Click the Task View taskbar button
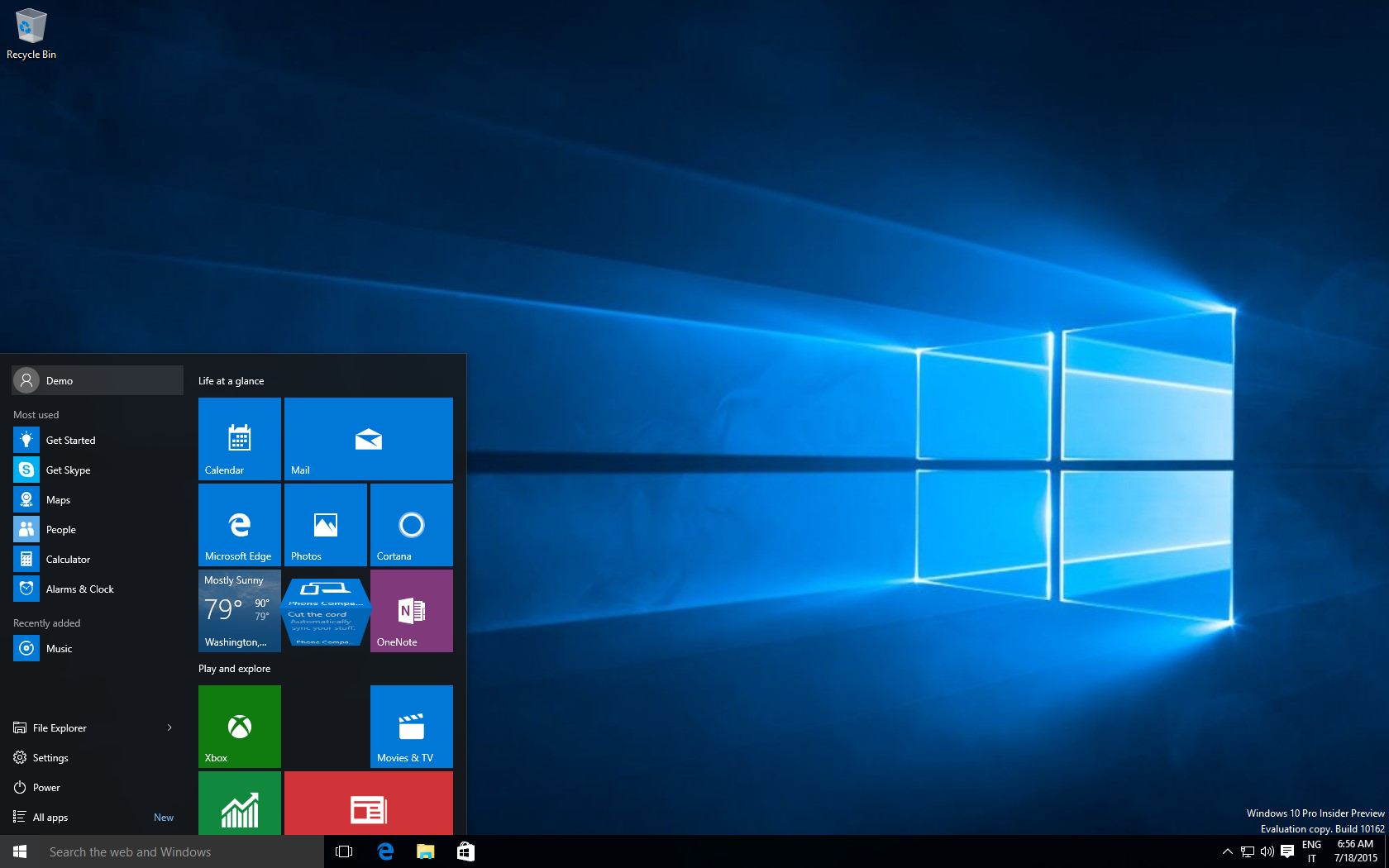 tap(344, 851)
